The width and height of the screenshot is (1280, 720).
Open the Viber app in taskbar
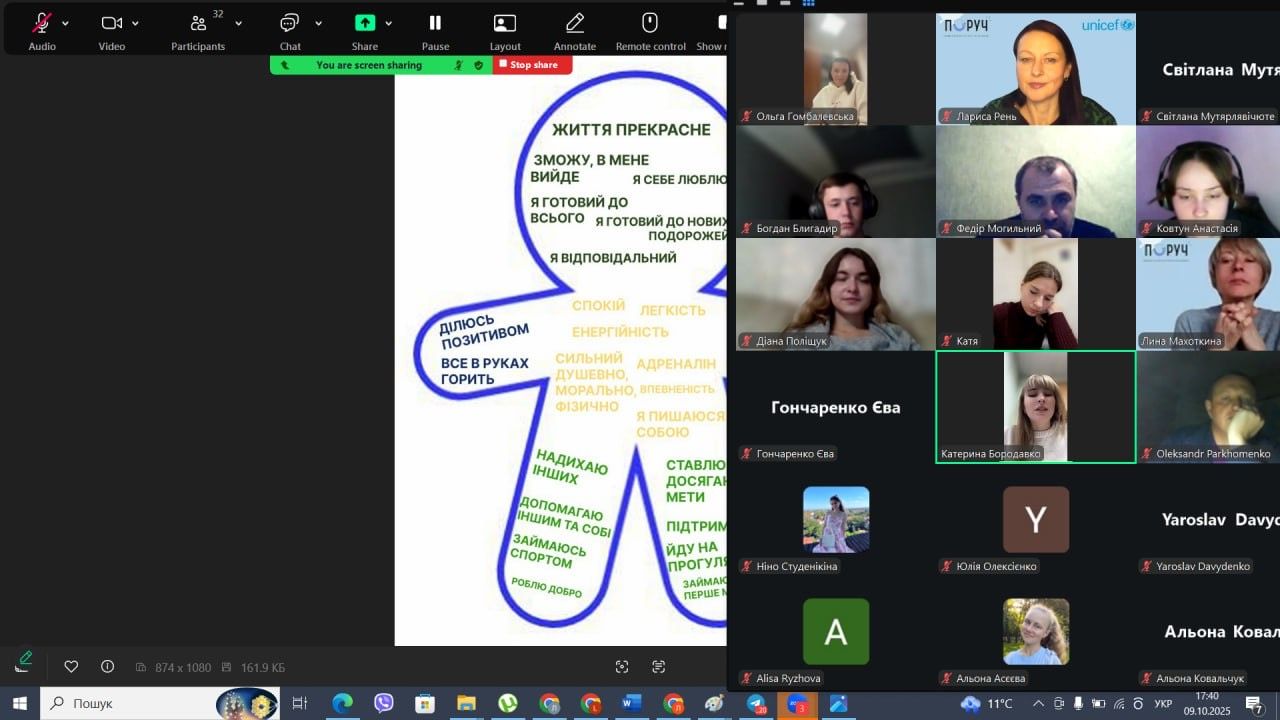point(383,703)
